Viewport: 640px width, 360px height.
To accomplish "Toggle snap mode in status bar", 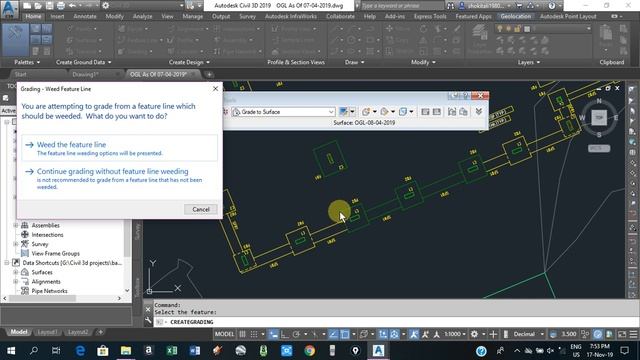I will (x=254, y=334).
